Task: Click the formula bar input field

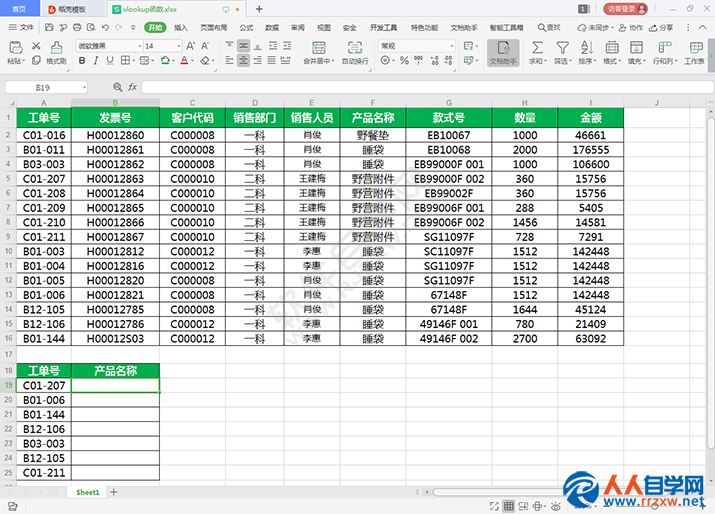Action: click(427, 87)
